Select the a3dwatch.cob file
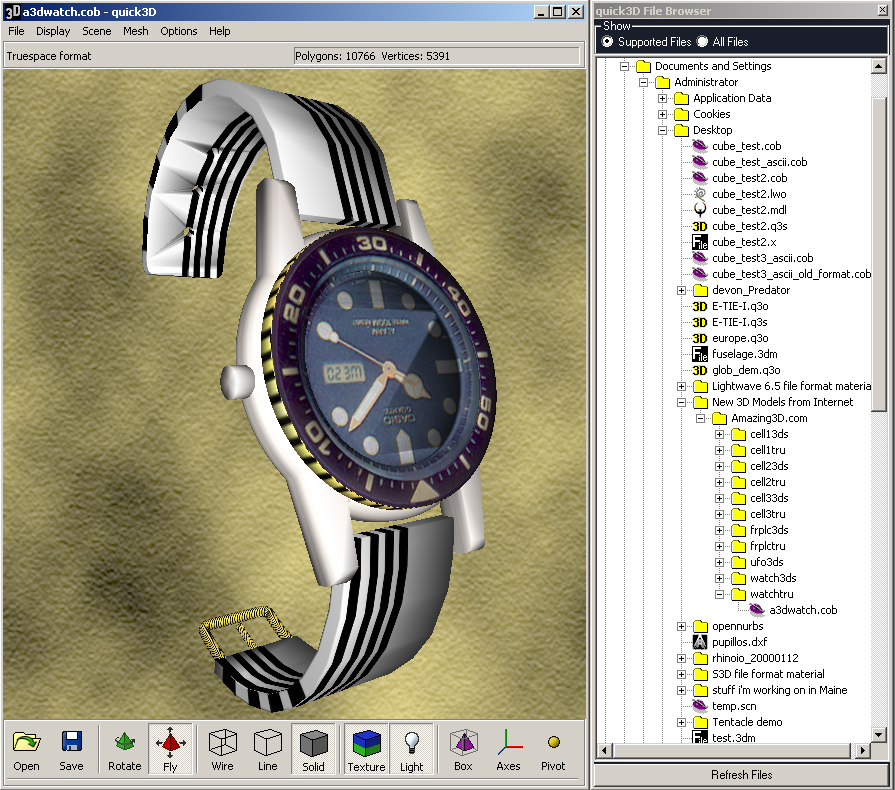895x790 pixels. (x=803, y=610)
